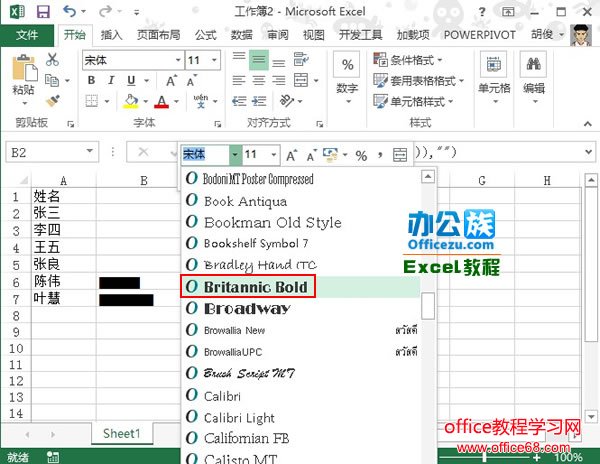The height and width of the screenshot is (464, 600).
Task: Click the text Orientation icon
Action: (x=286, y=101)
